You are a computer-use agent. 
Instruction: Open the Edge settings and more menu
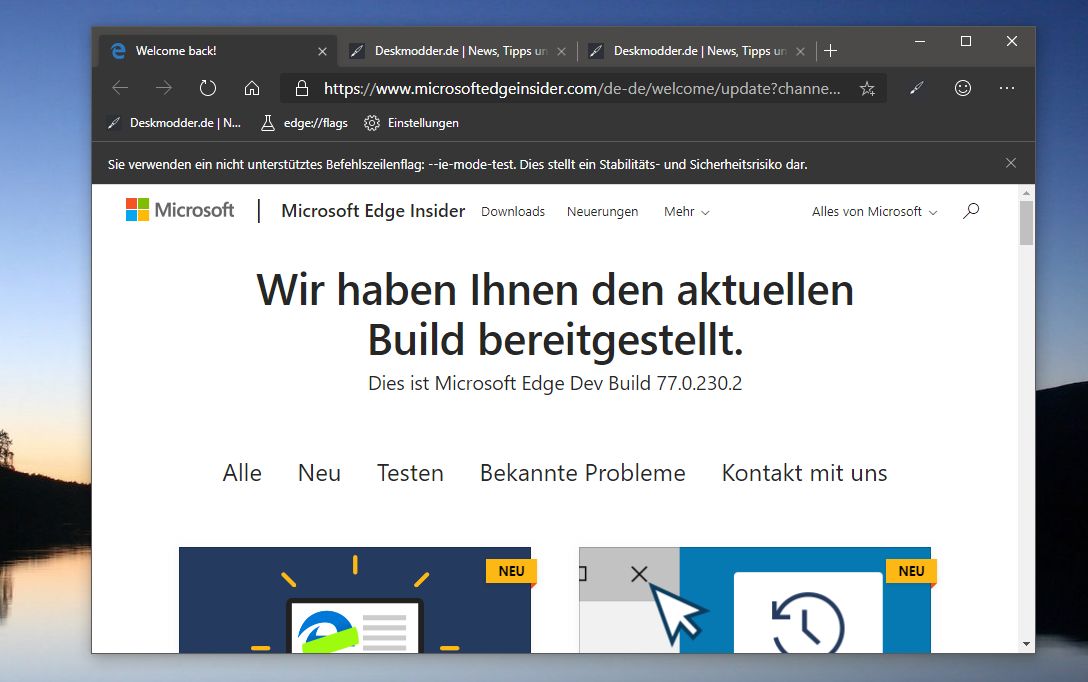(x=1007, y=88)
